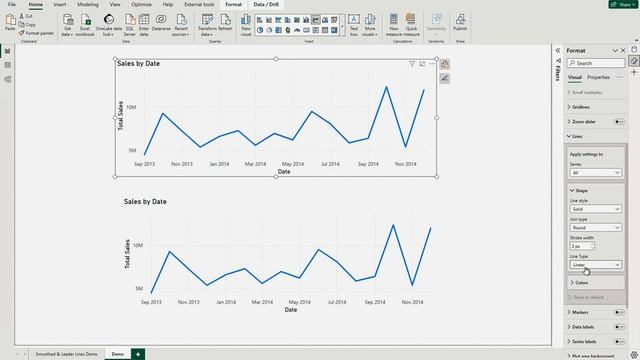Screen dimensions: 640x360
Task: Click the Stroke width stepper arrows
Action: (x=592, y=246)
